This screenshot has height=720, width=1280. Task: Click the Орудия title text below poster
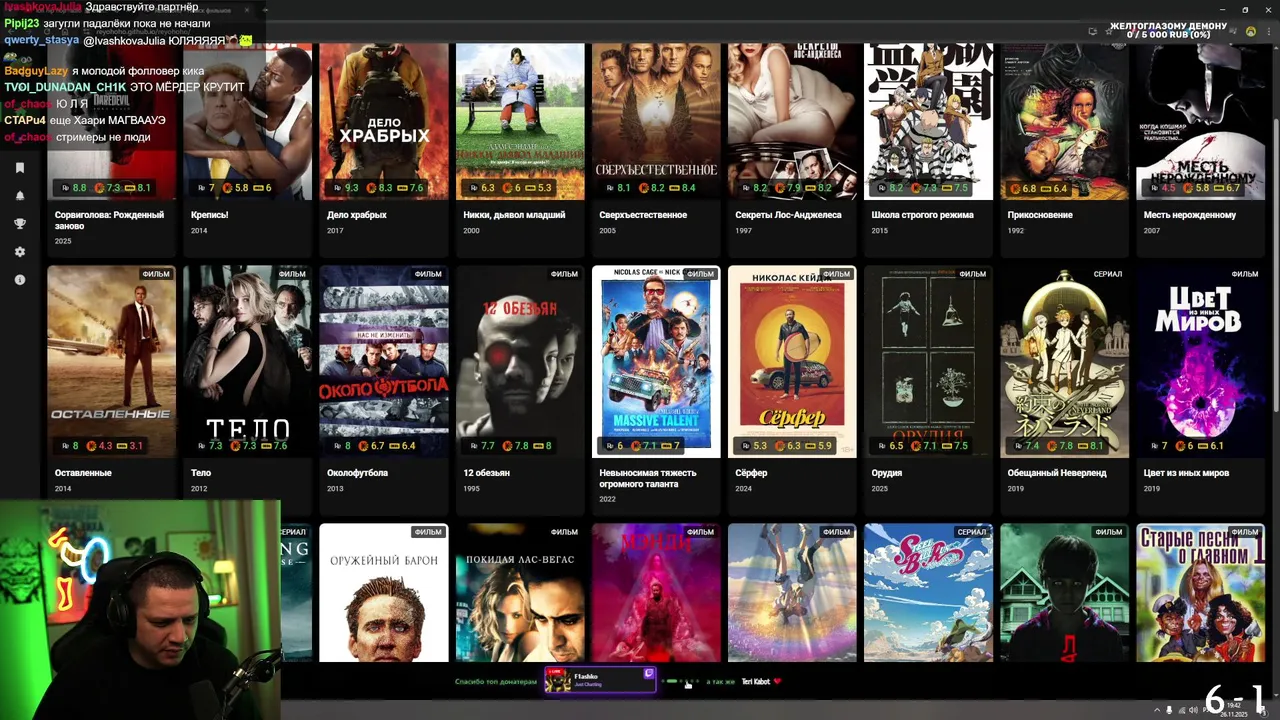coord(886,473)
